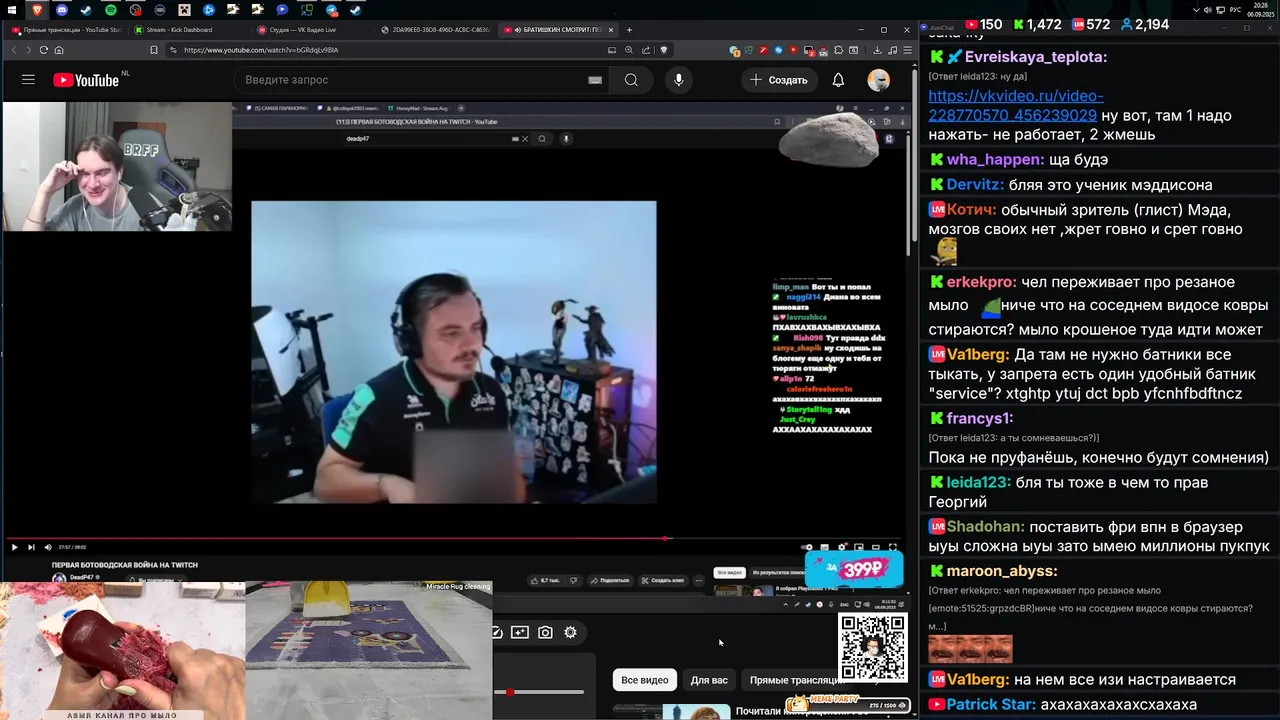Click chat username 'francys1'
Image resolution: width=1280 pixels, height=720 pixels.
coord(980,419)
